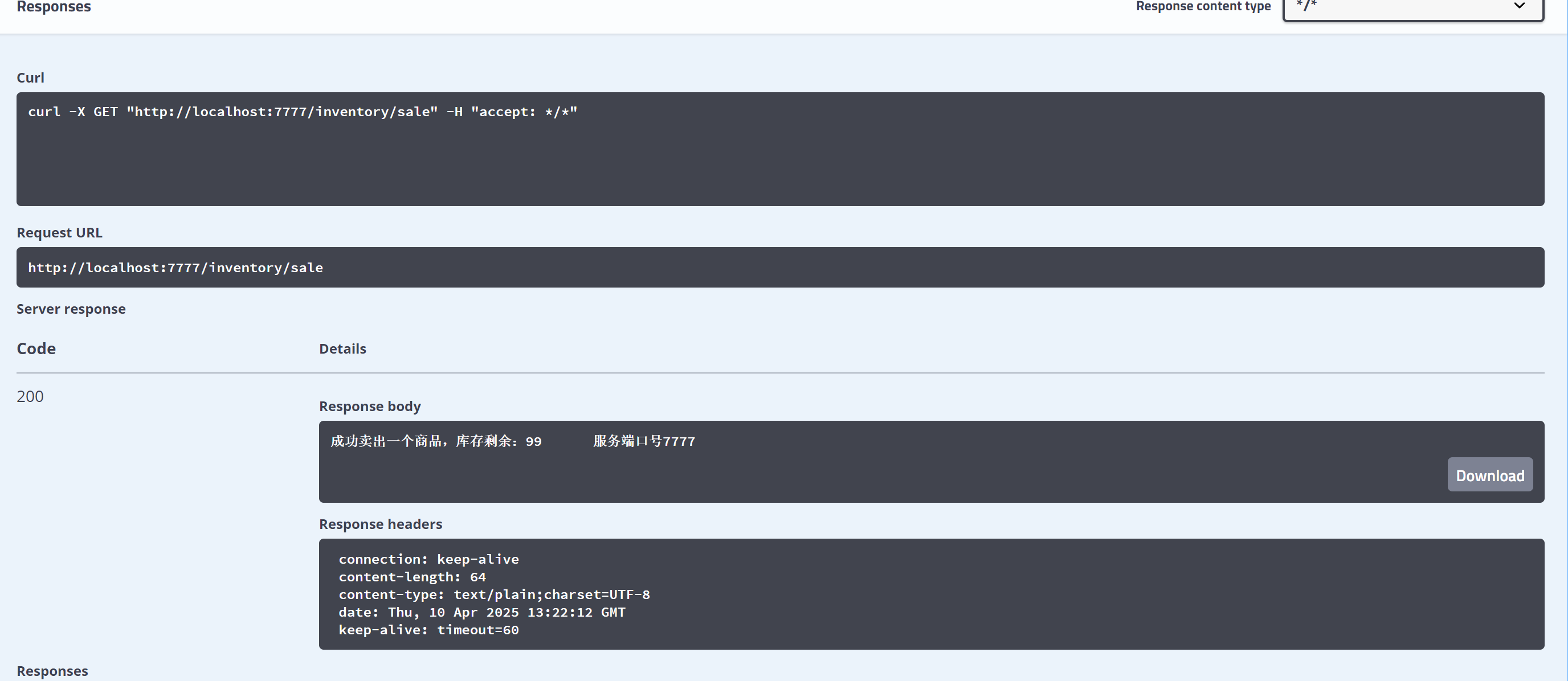Click the chevron arrow of content type selector
The height and width of the screenshot is (681, 1568).
coord(1518,6)
